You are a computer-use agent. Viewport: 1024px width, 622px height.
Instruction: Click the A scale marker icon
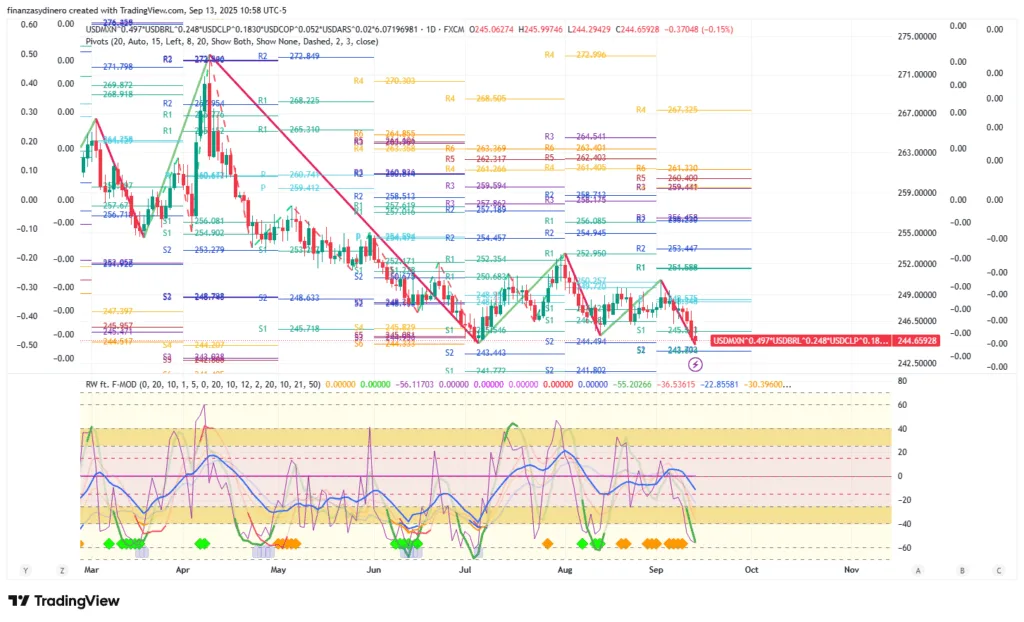pos(918,570)
